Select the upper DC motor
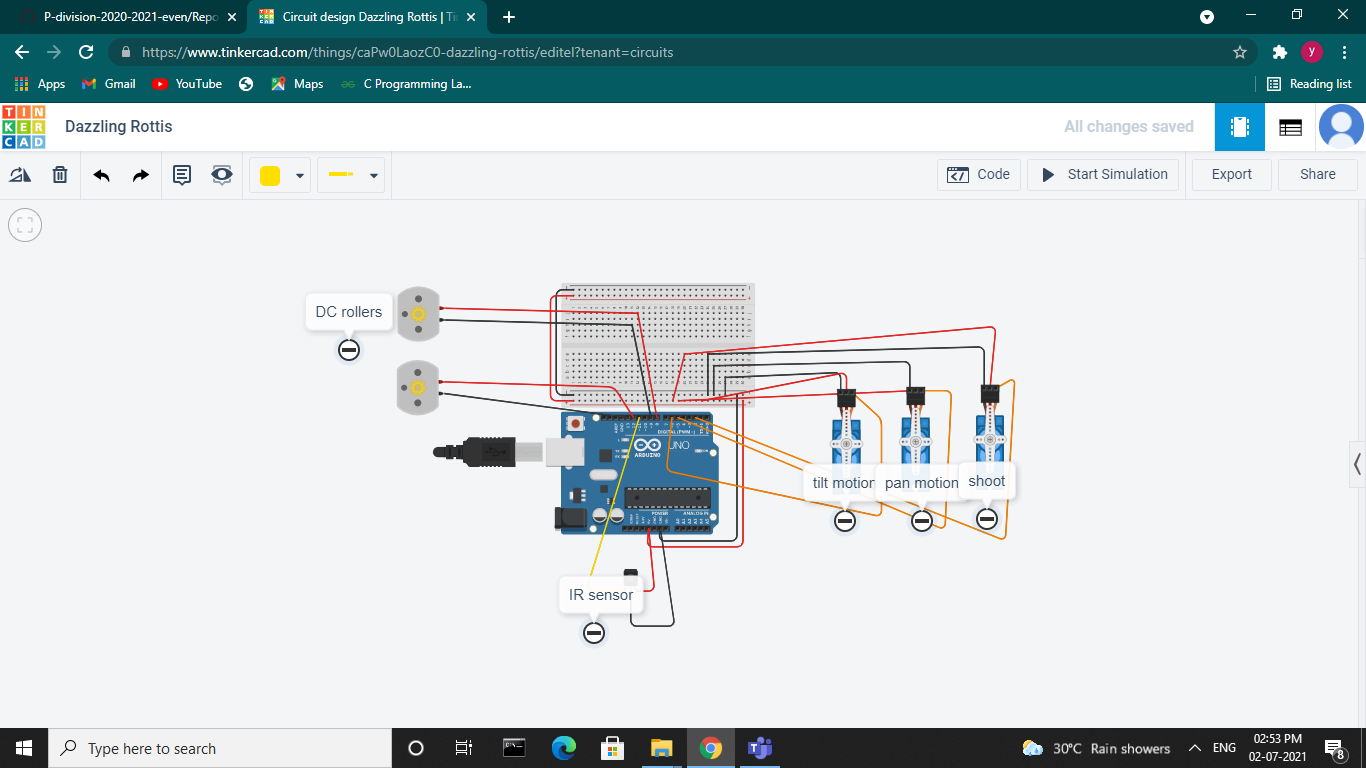Screen dimensions: 1366x768 [418, 314]
